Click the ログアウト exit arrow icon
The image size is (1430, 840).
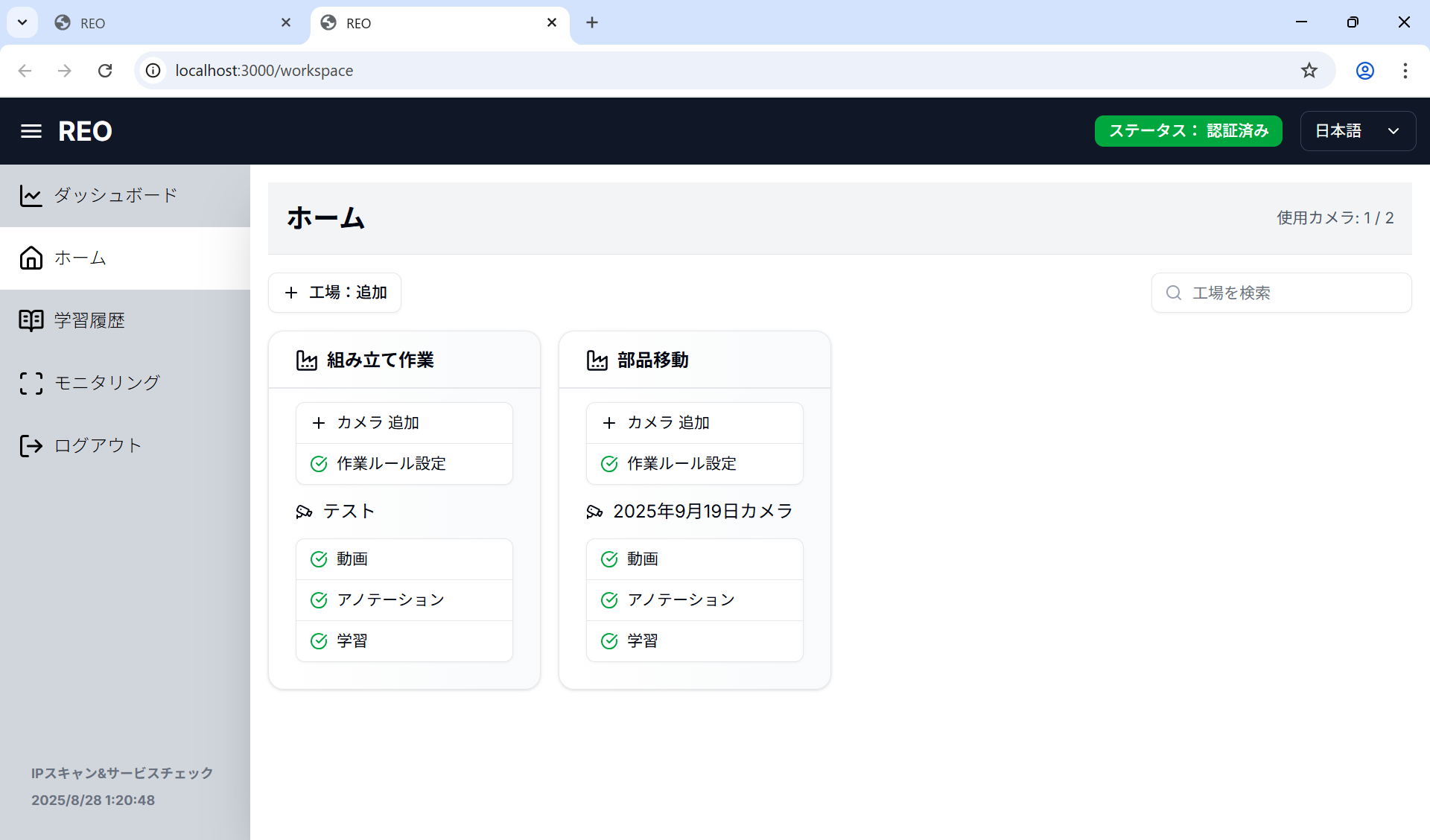tap(31, 445)
